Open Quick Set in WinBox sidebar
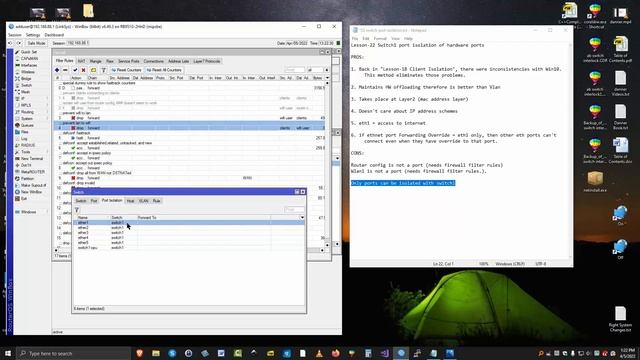Screen dimensions: 640x360 28,52
